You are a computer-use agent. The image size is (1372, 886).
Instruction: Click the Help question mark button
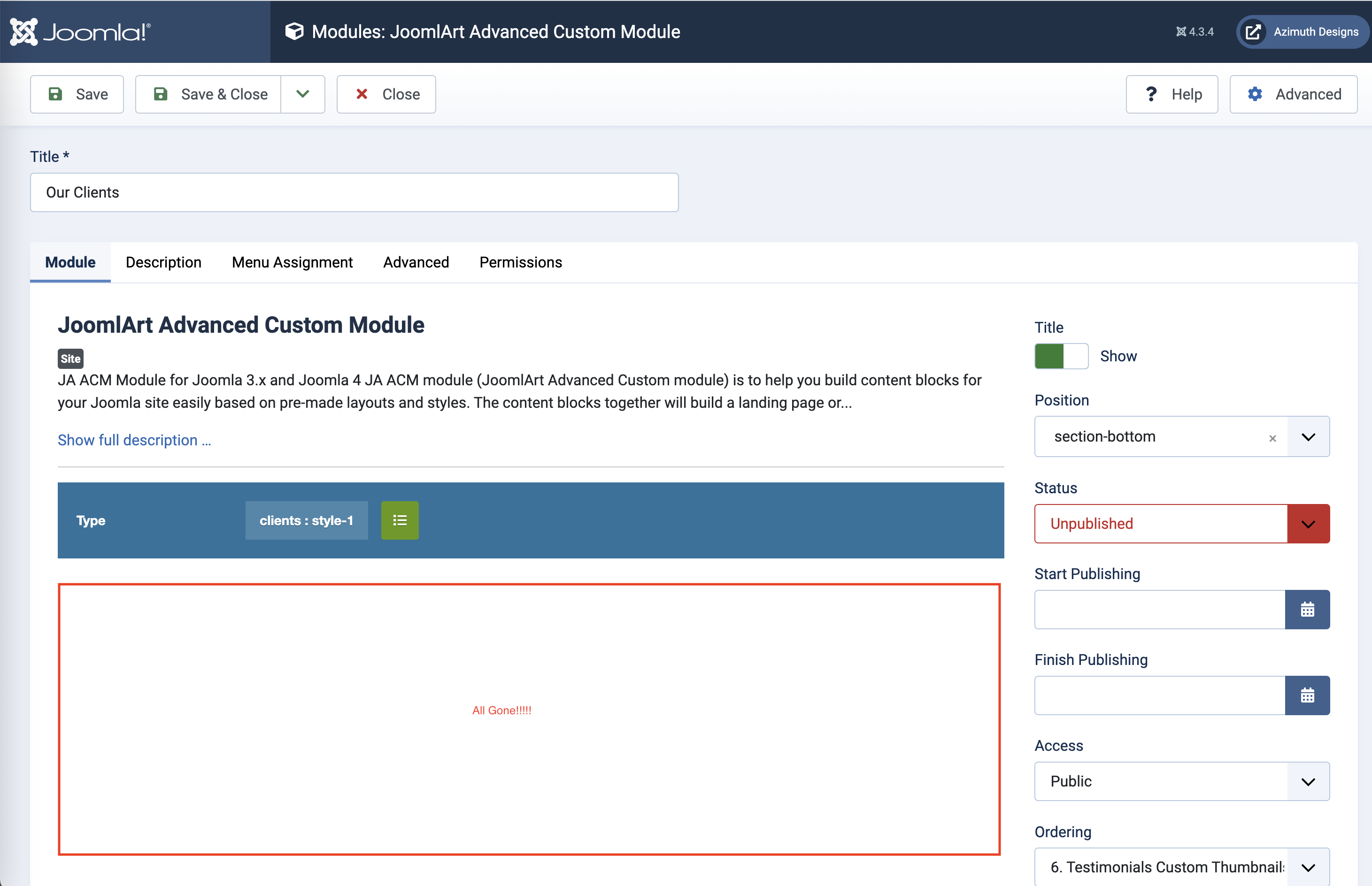click(x=1172, y=94)
